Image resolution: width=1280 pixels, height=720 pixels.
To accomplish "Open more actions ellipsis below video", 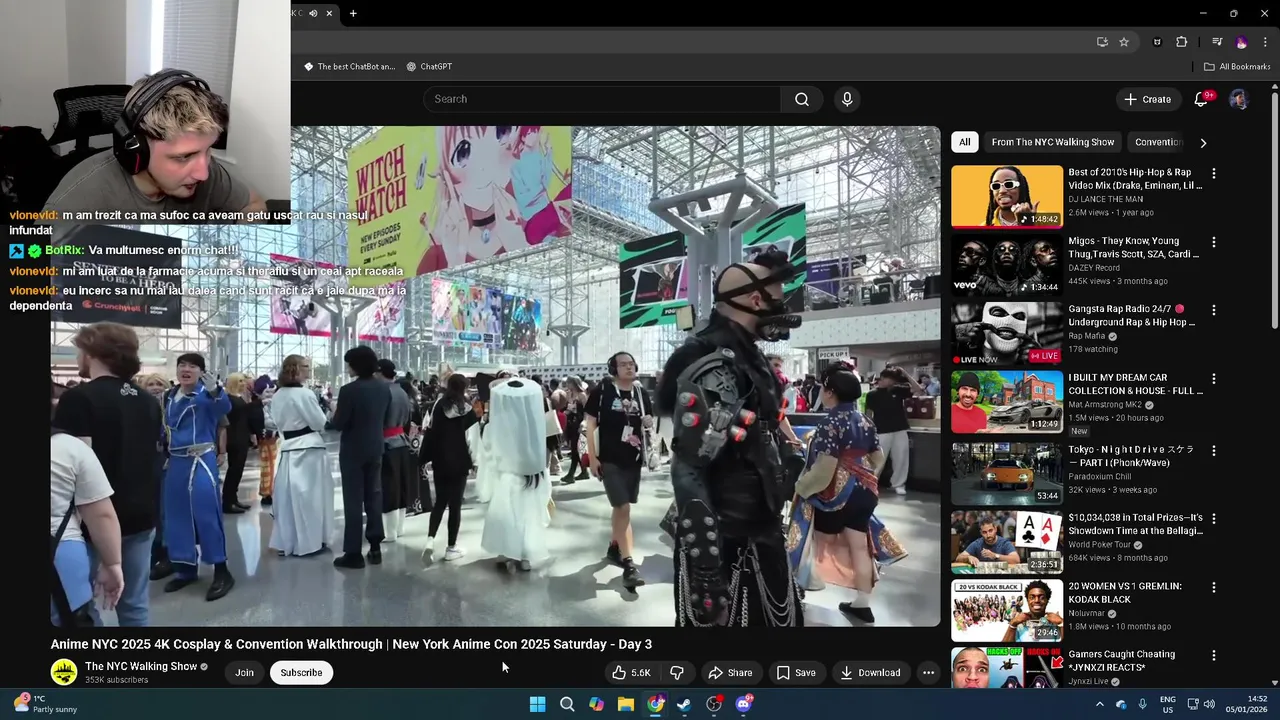I will point(928,673).
